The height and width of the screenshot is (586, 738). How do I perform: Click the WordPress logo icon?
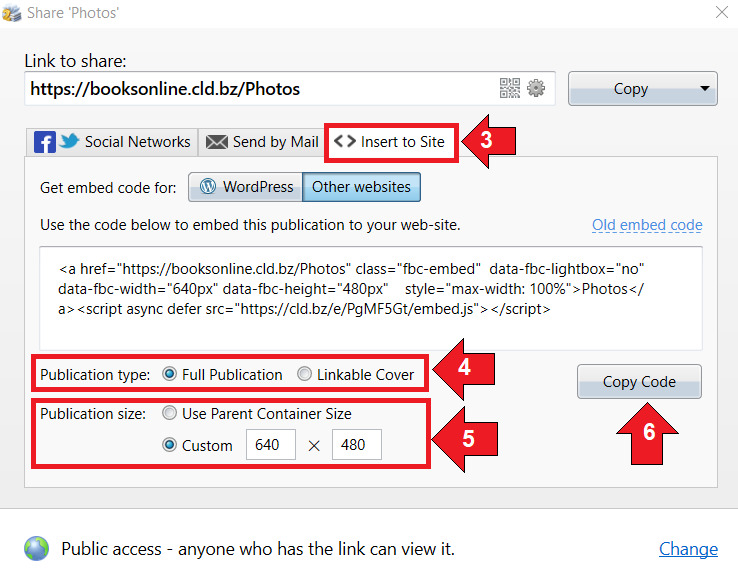click(x=208, y=186)
